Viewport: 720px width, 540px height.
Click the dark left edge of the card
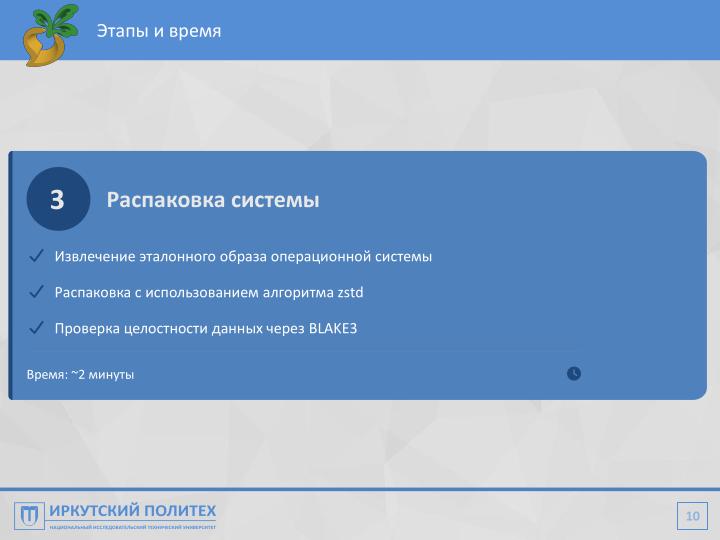tap(11, 275)
